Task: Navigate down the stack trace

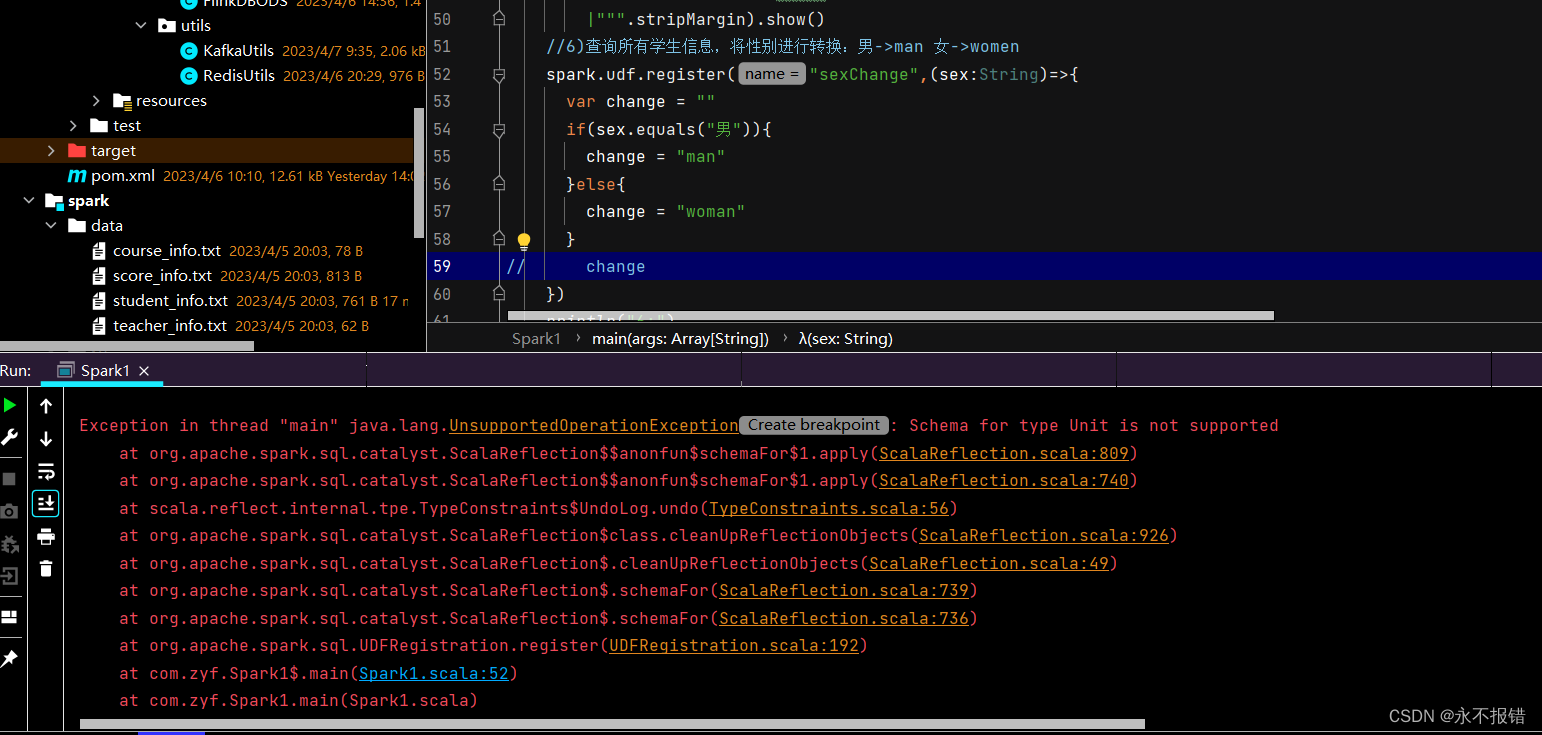Action: click(x=45, y=438)
